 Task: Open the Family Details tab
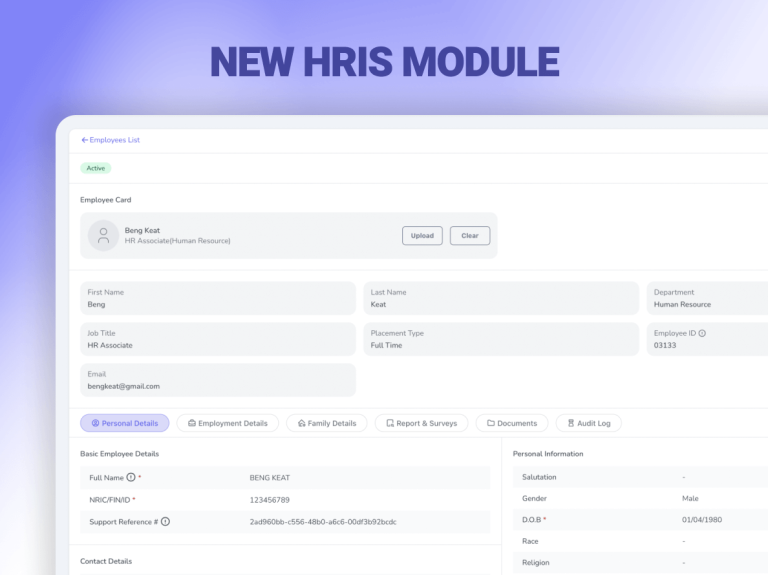pyautogui.click(x=327, y=423)
